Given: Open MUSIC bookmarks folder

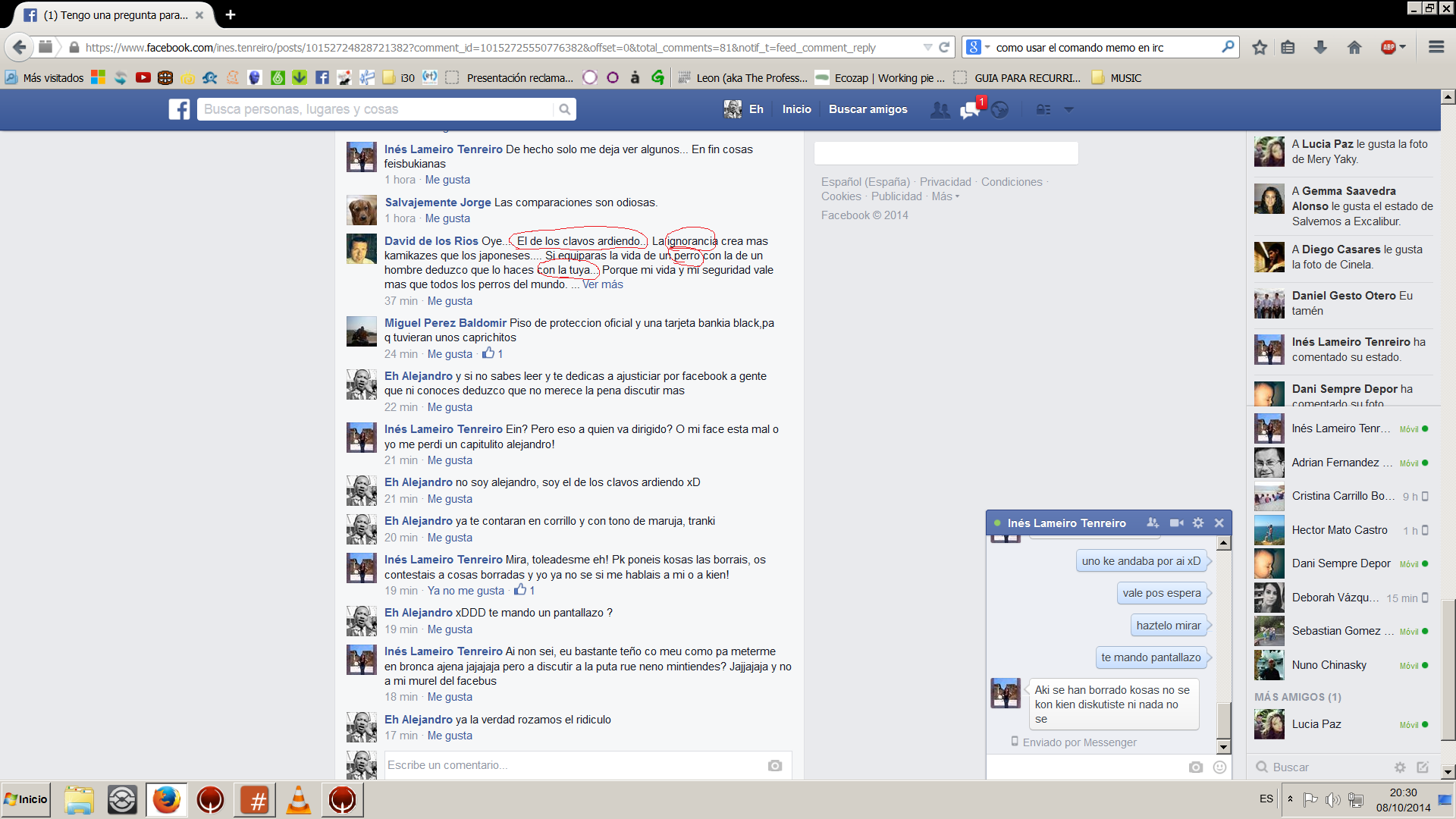Looking at the screenshot, I should (1116, 77).
